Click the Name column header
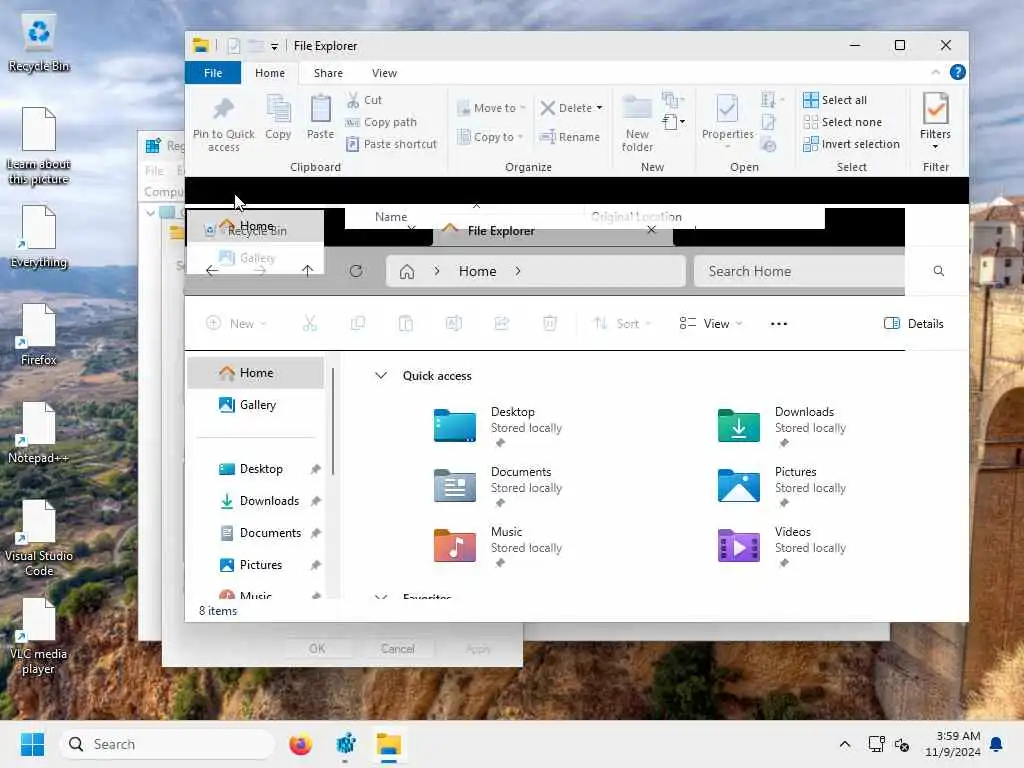1024x768 pixels. 391,217
